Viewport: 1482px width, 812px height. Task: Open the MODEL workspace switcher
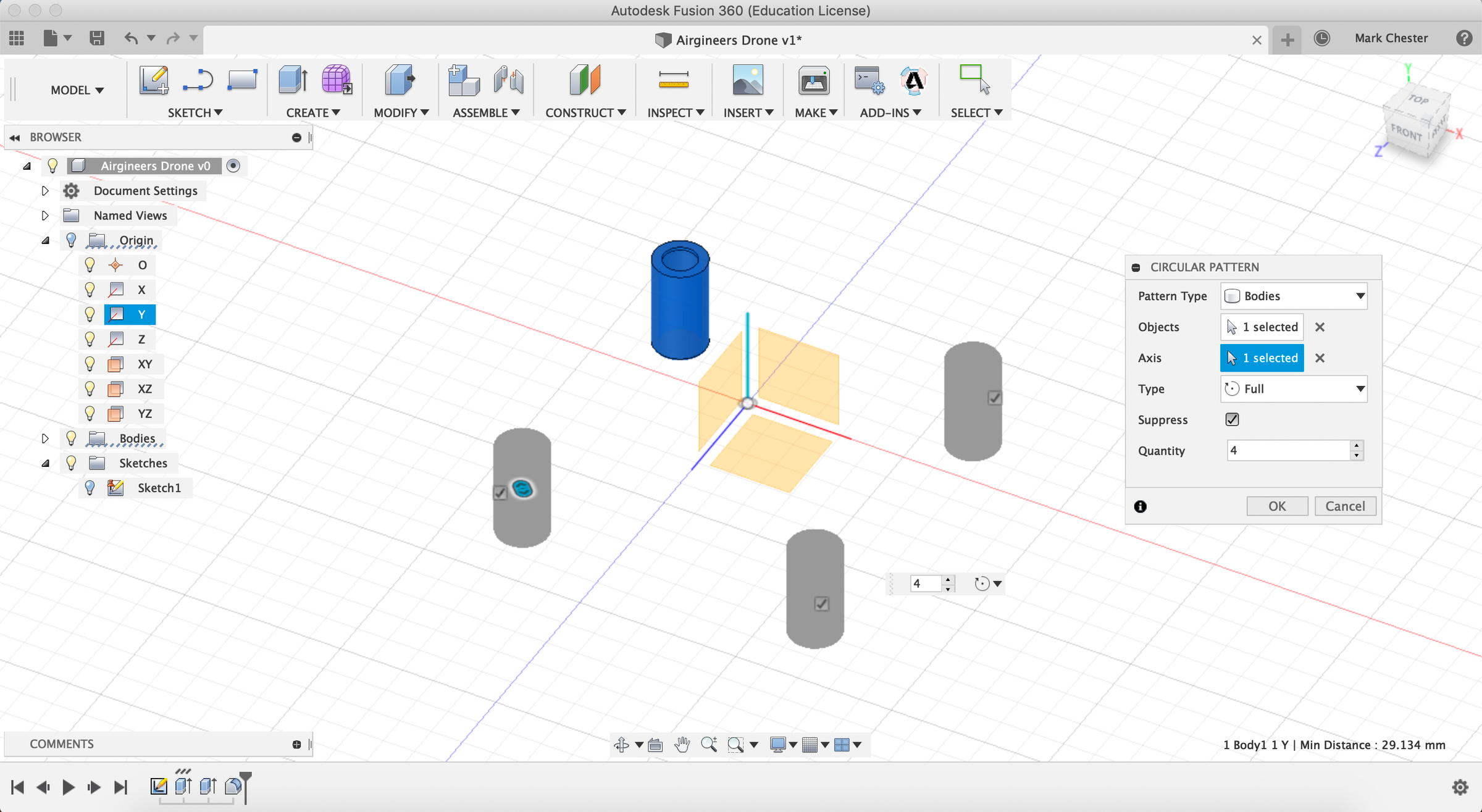[x=77, y=90]
